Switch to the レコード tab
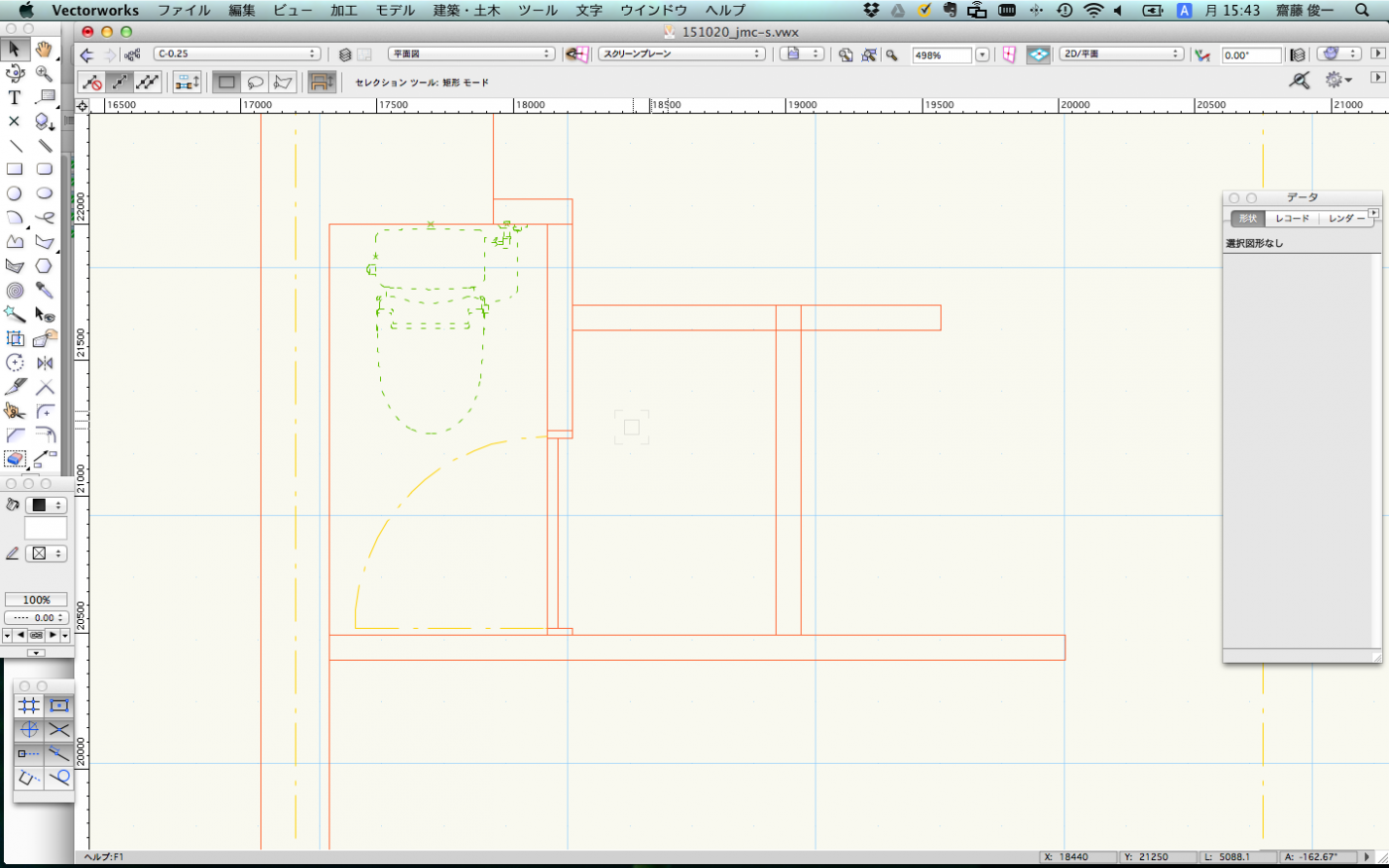This screenshot has width=1389, height=868. 1292,218
